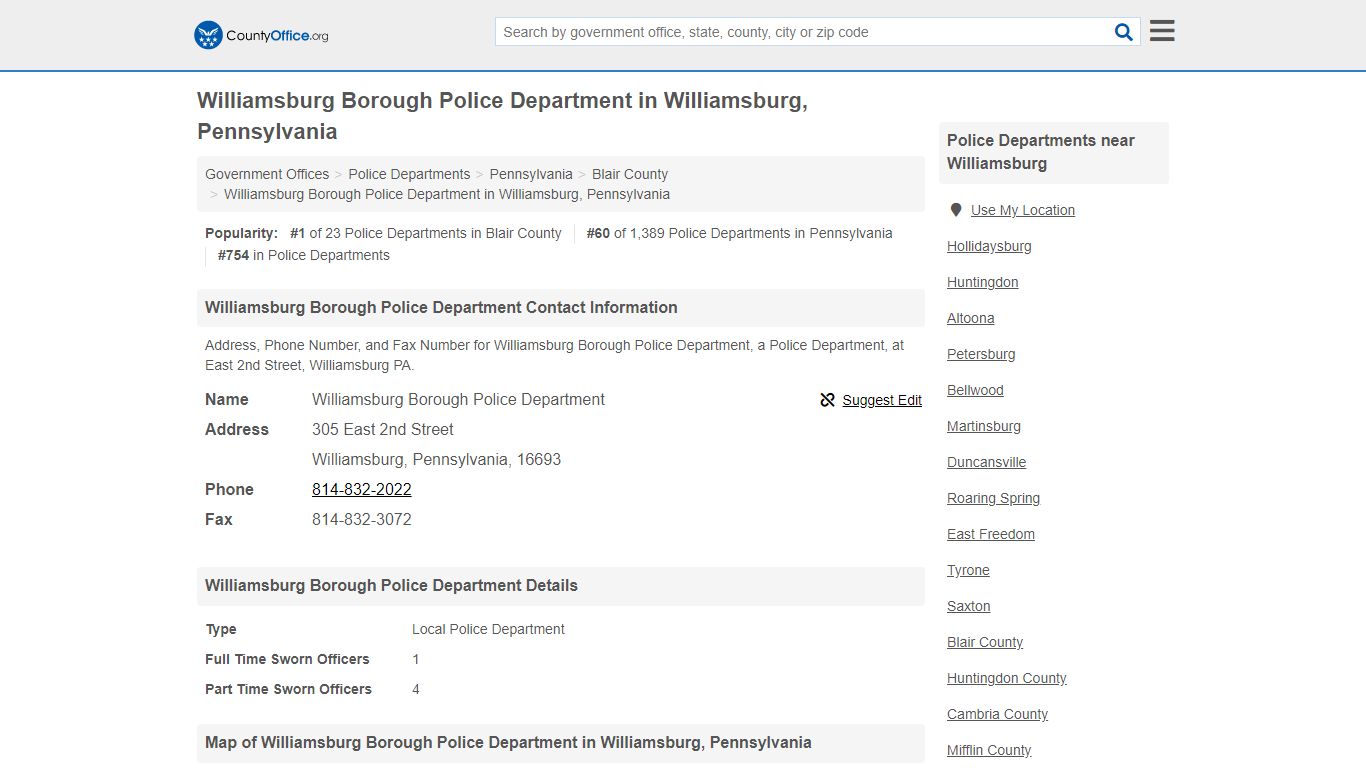
Task: Click Use My Location link
Action: tap(1023, 210)
